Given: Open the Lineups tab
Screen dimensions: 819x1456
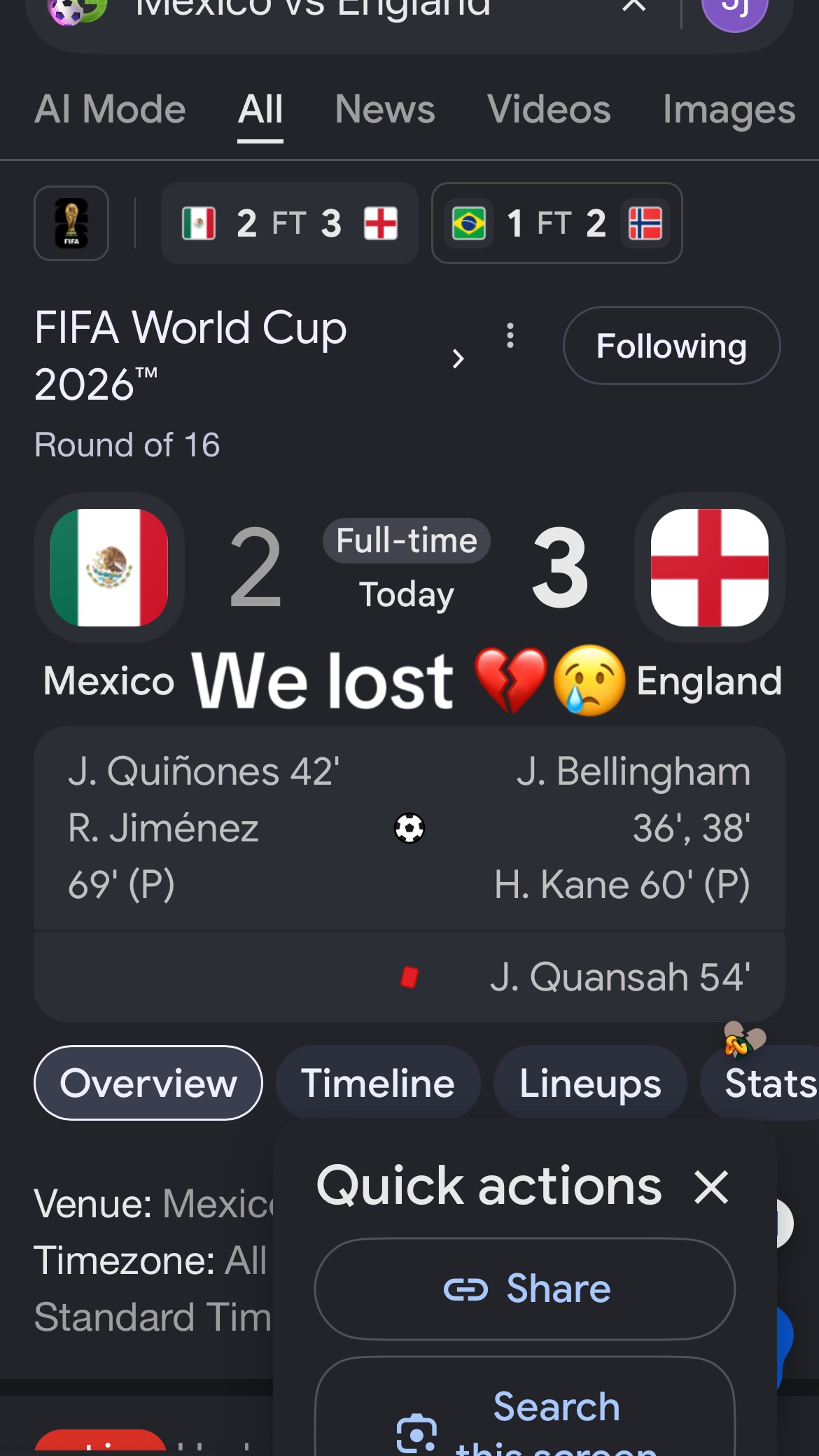Looking at the screenshot, I should (590, 1083).
